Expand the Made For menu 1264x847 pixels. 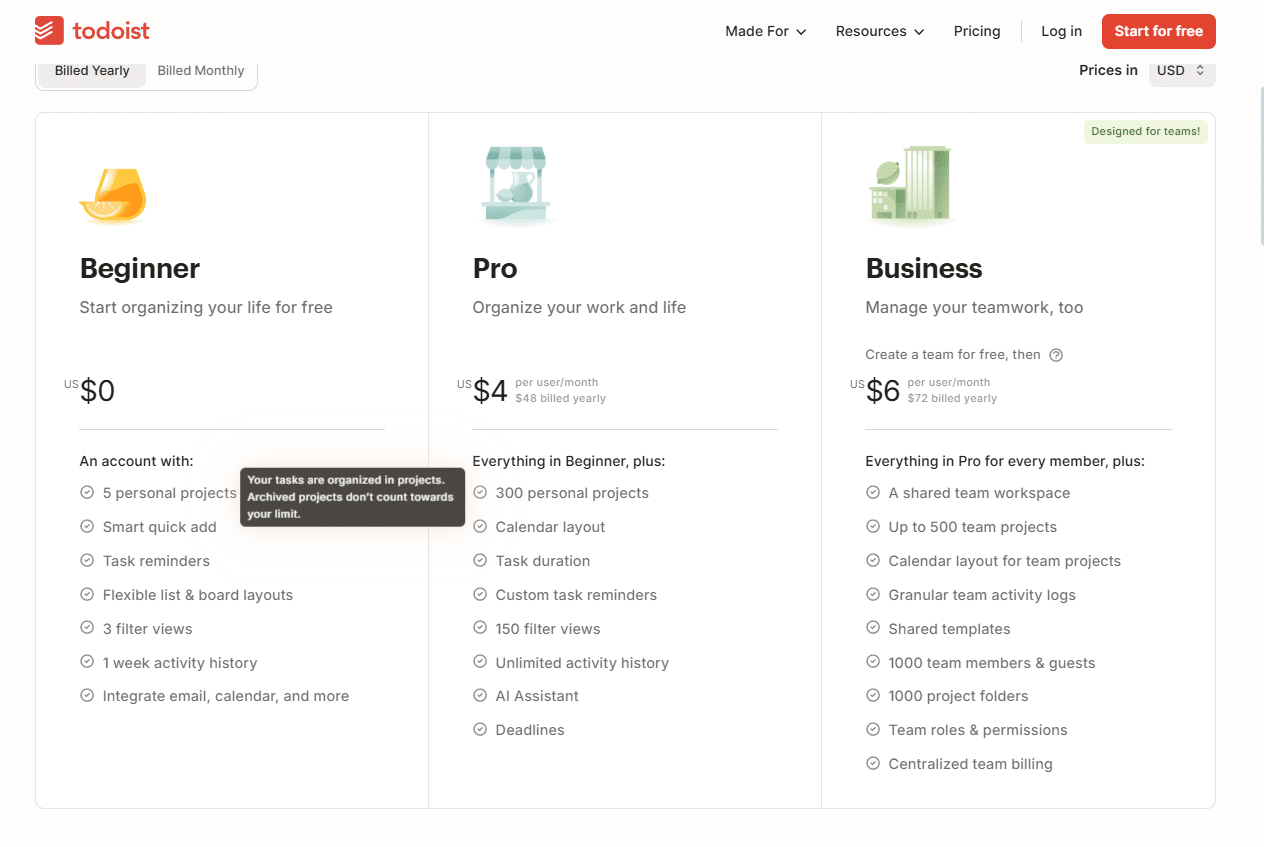(766, 31)
